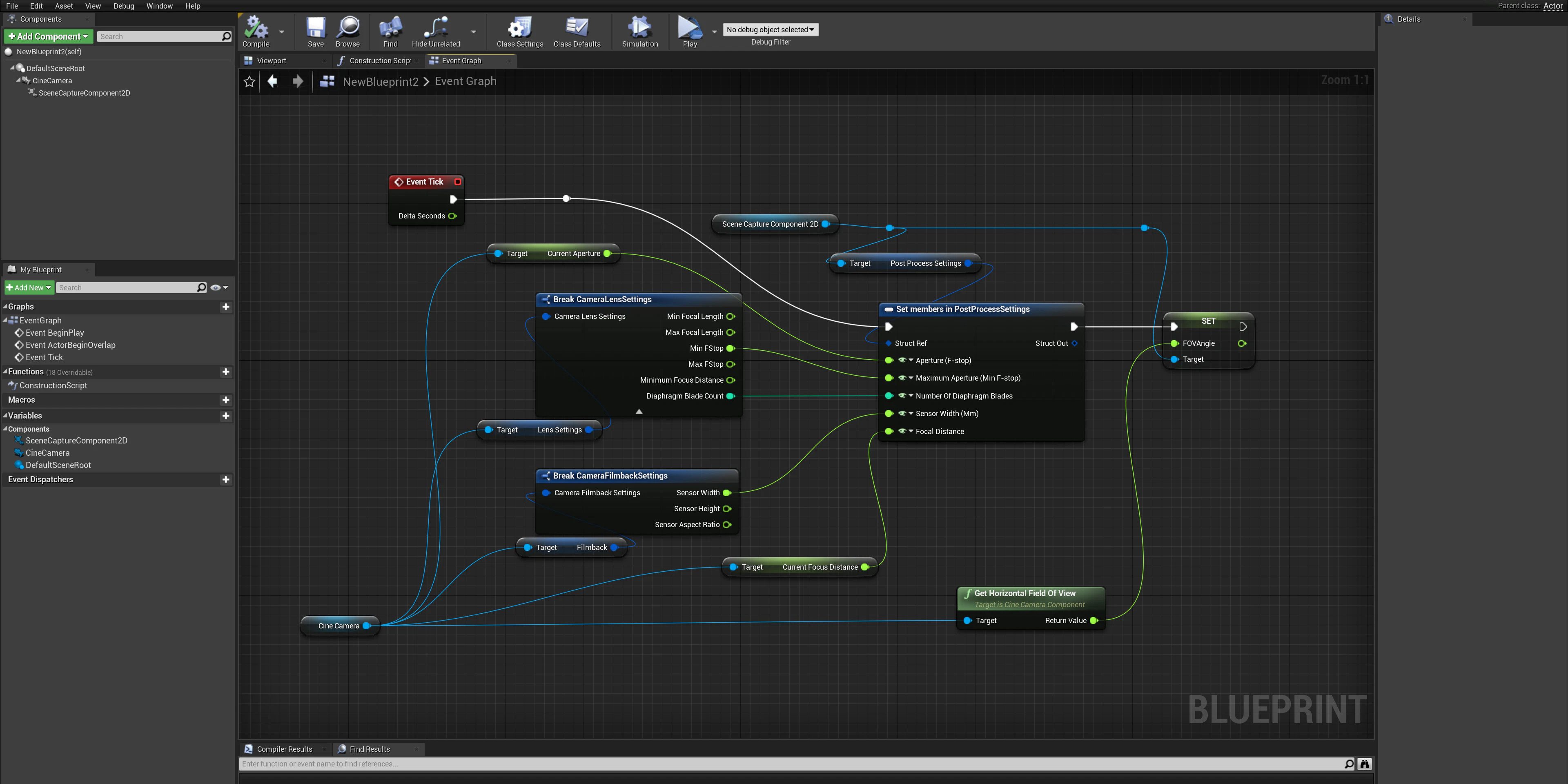The image size is (1568, 784).
Task: Open parent class Actor link
Action: coord(1553,5)
